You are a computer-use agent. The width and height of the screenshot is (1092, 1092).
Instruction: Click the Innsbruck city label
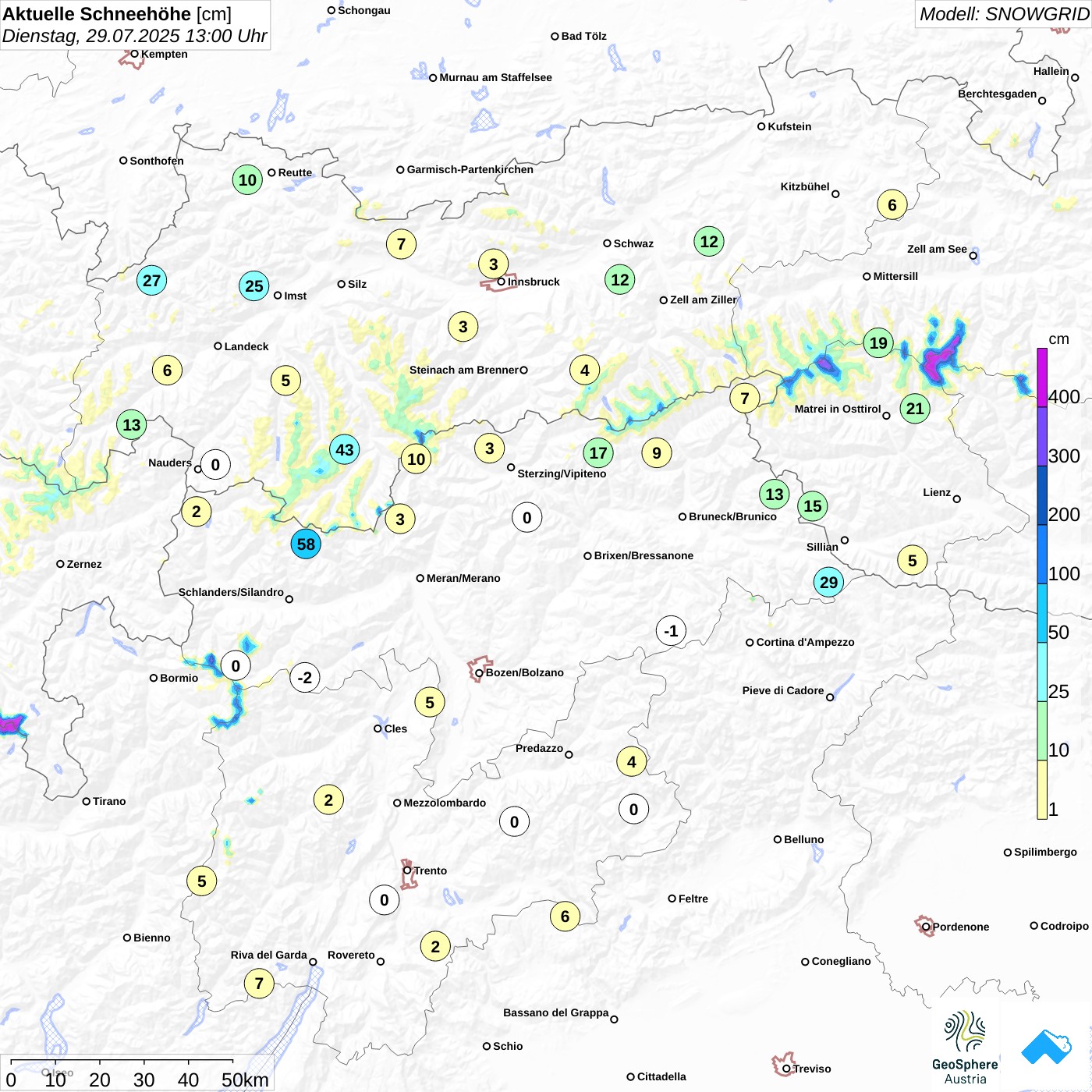[534, 282]
